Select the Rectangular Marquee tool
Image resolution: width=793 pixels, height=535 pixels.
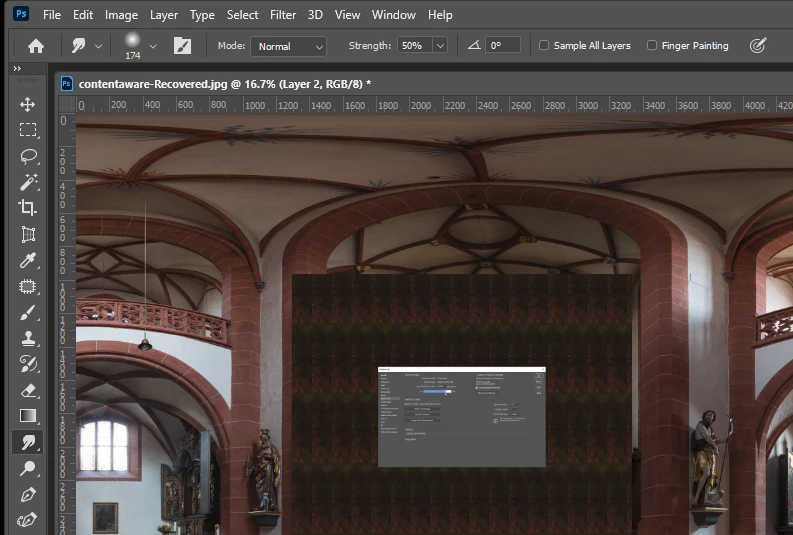click(x=27, y=130)
